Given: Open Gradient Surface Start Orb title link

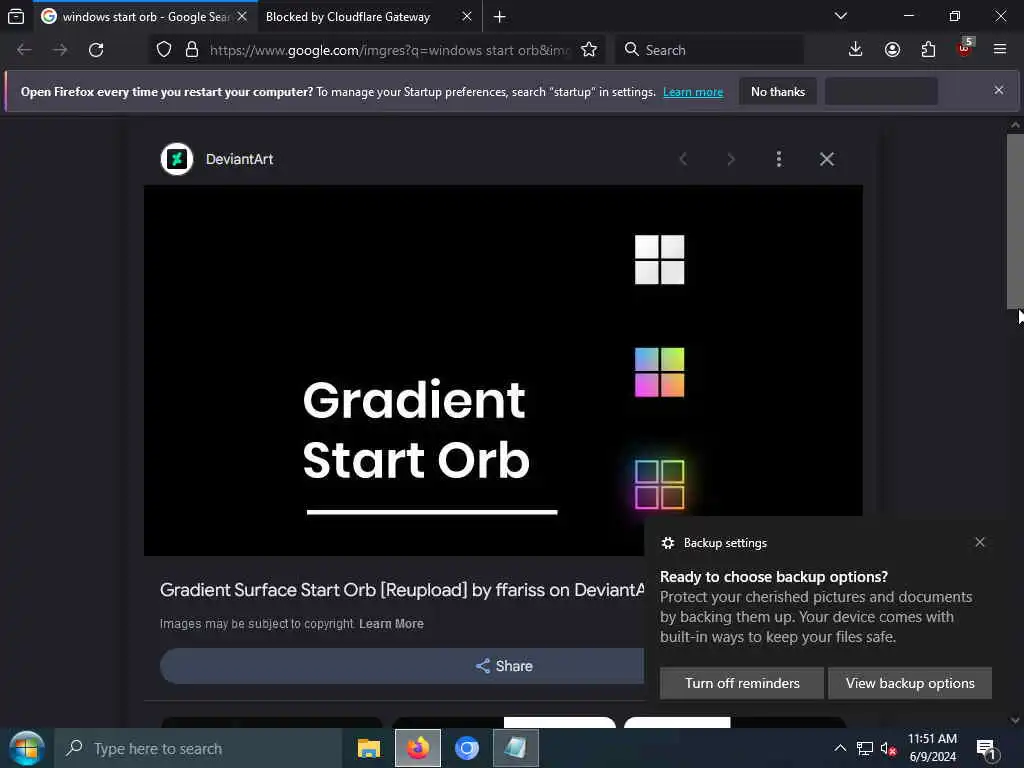Looking at the screenshot, I should [x=402, y=590].
